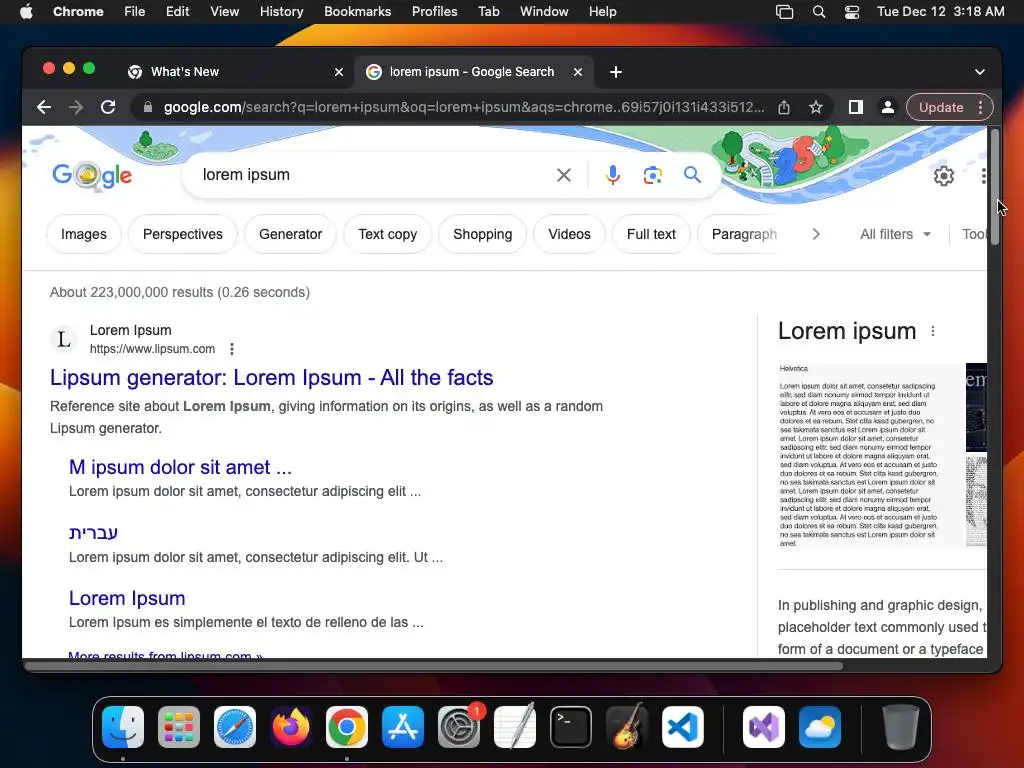Select the Full text filter chip

pyautogui.click(x=651, y=234)
